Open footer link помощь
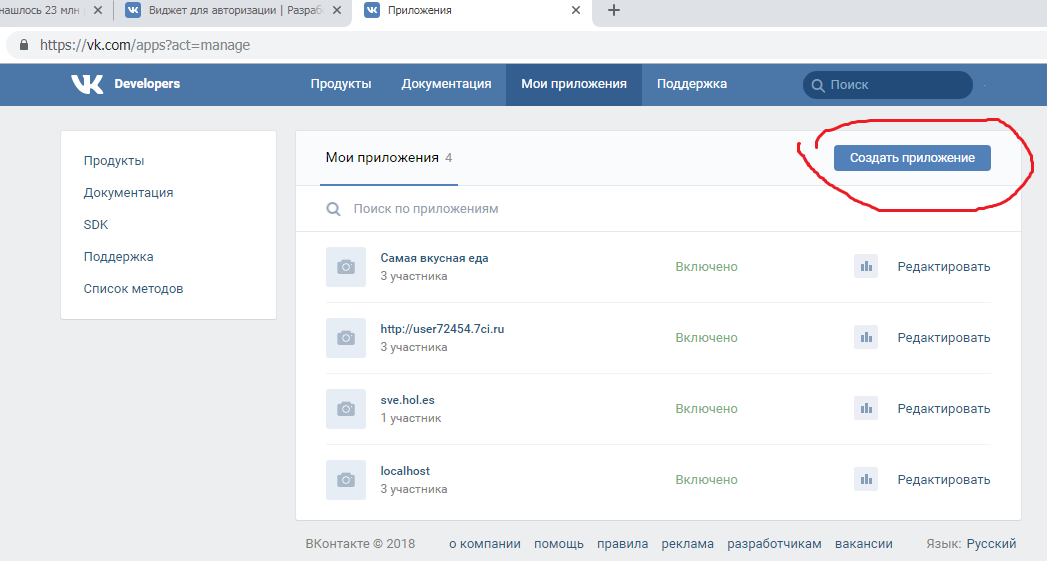This screenshot has height=561, width=1047. 559,544
